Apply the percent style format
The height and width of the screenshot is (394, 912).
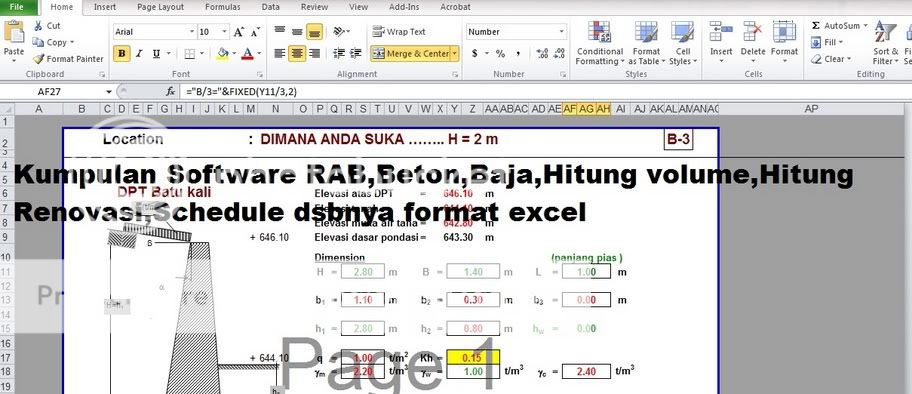[500, 54]
